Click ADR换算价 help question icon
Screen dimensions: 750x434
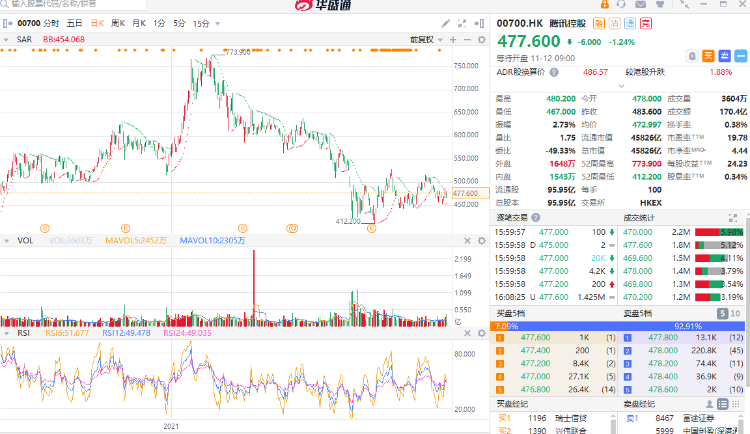554,72
